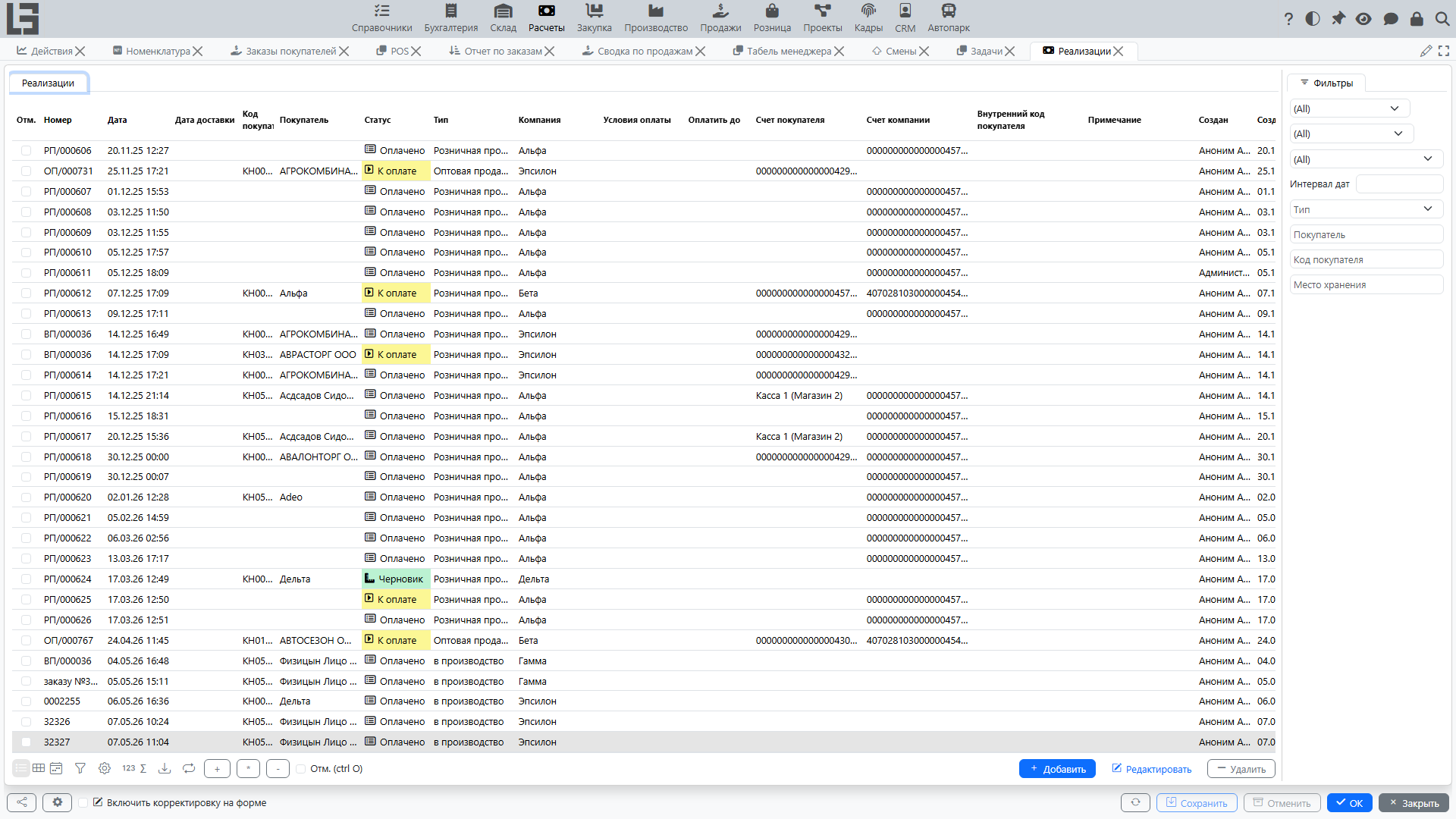The width and height of the screenshot is (1456, 819).
Task: Enable Включить корректировку на форме
Action: pos(83,802)
